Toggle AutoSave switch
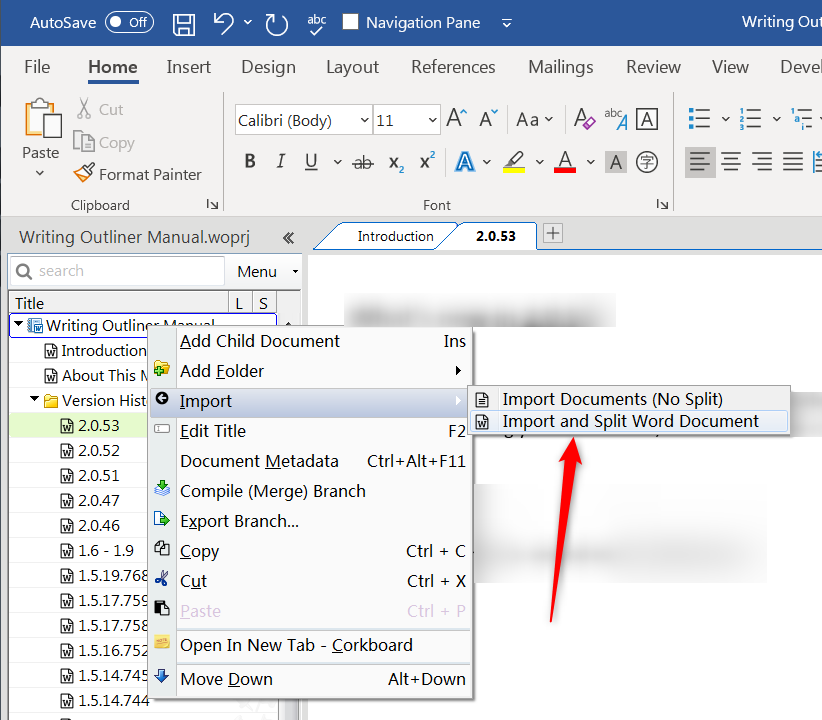 coord(129,23)
